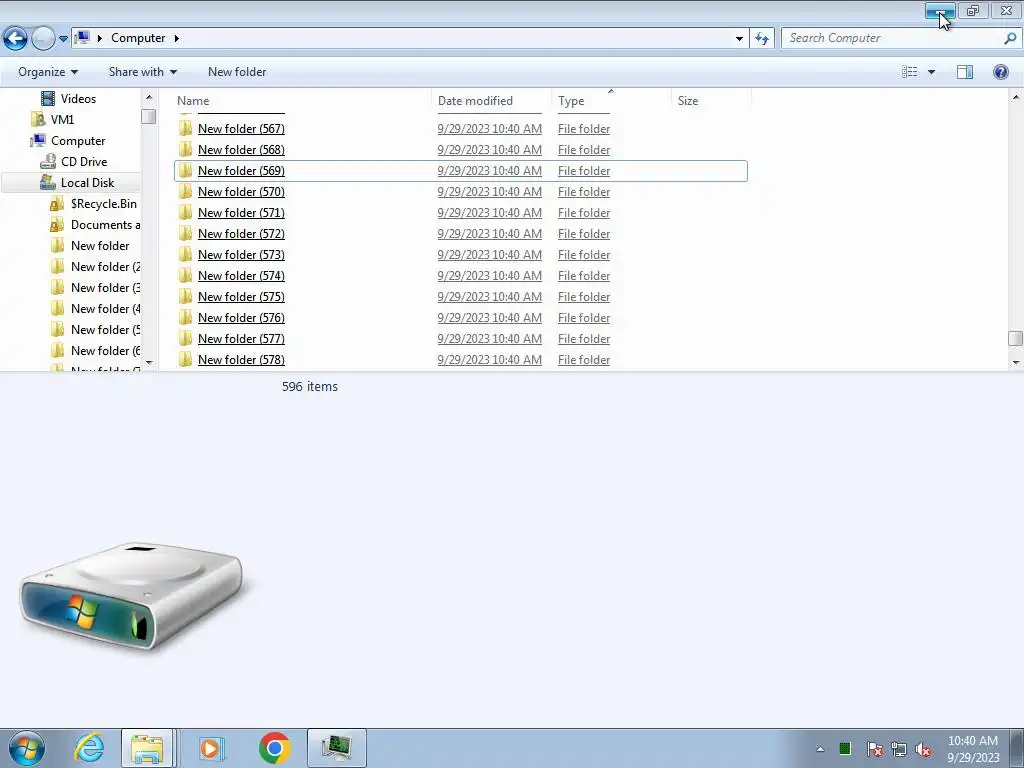Click Windows Explorer taskbar button

click(147, 748)
